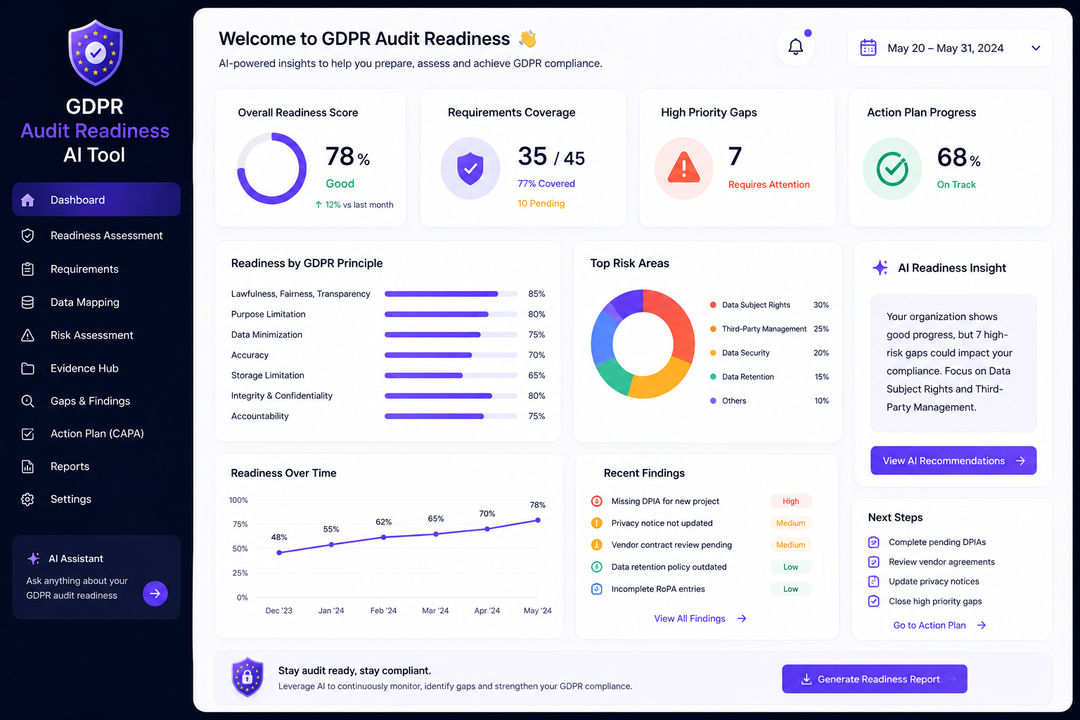1080x720 pixels.
Task: Click the 'Requires Attention' text
Action: pyautogui.click(x=769, y=184)
